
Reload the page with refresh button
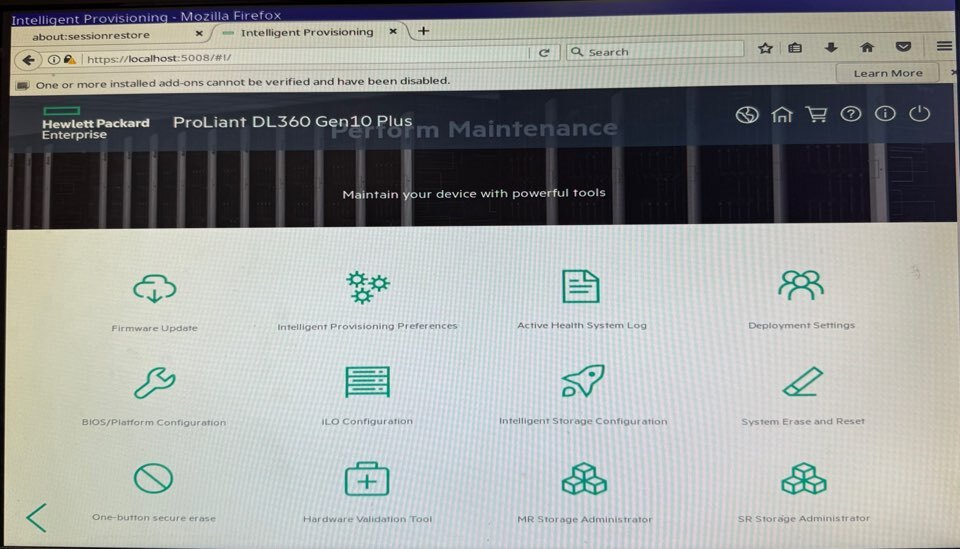(x=544, y=53)
